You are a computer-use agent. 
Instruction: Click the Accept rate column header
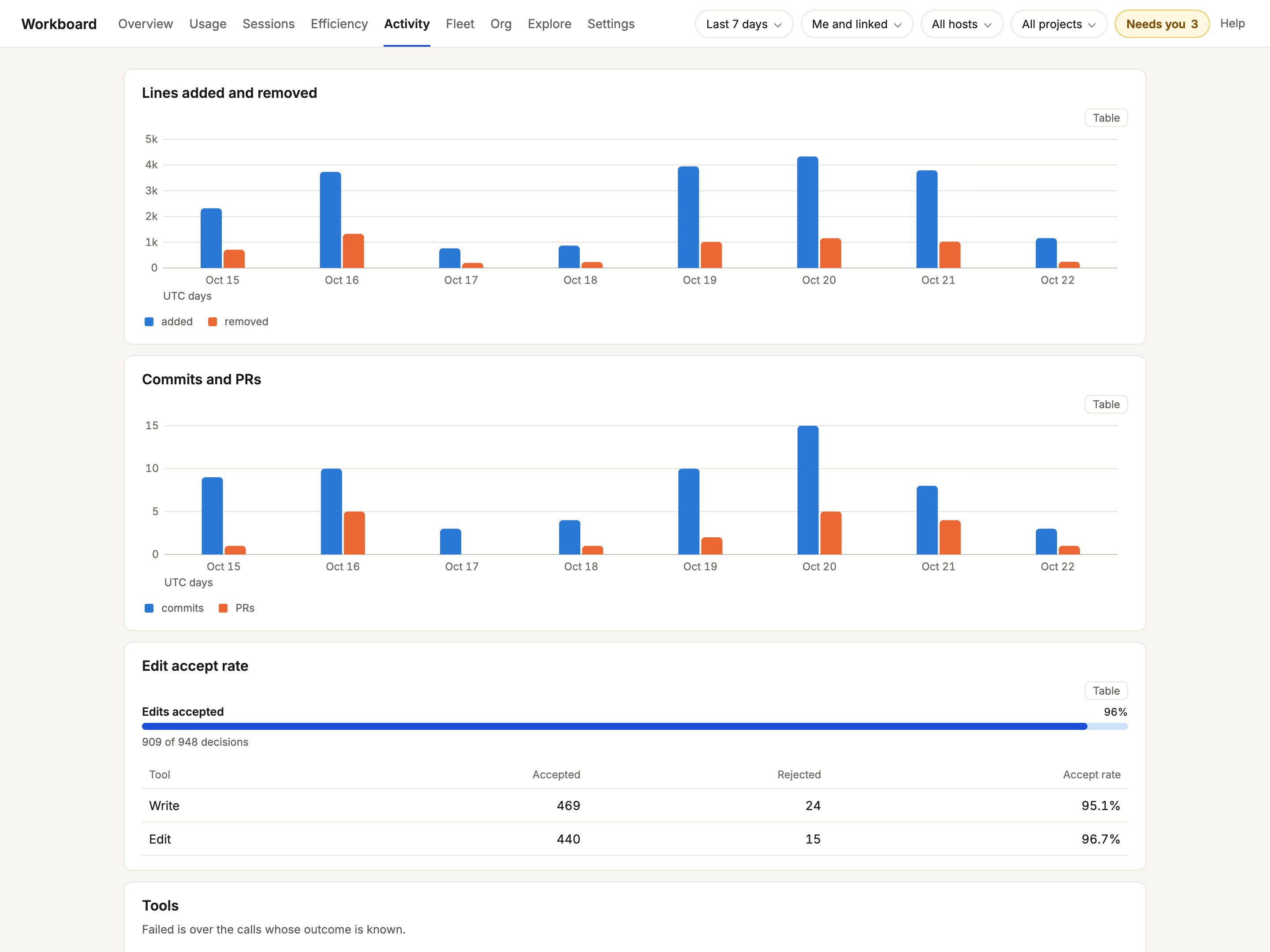tap(1091, 775)
